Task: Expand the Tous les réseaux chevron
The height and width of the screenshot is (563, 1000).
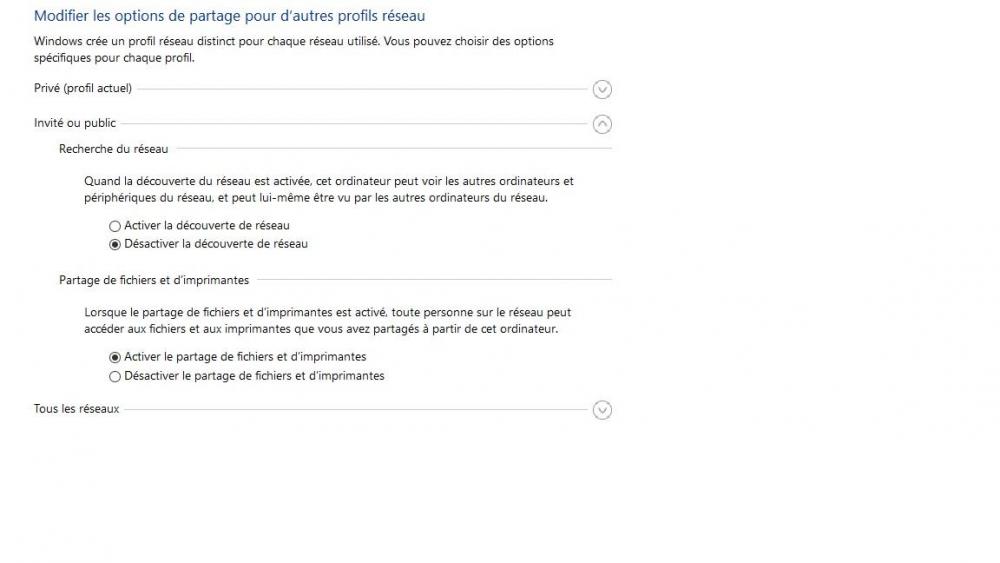Action: (x=601, y=410)
